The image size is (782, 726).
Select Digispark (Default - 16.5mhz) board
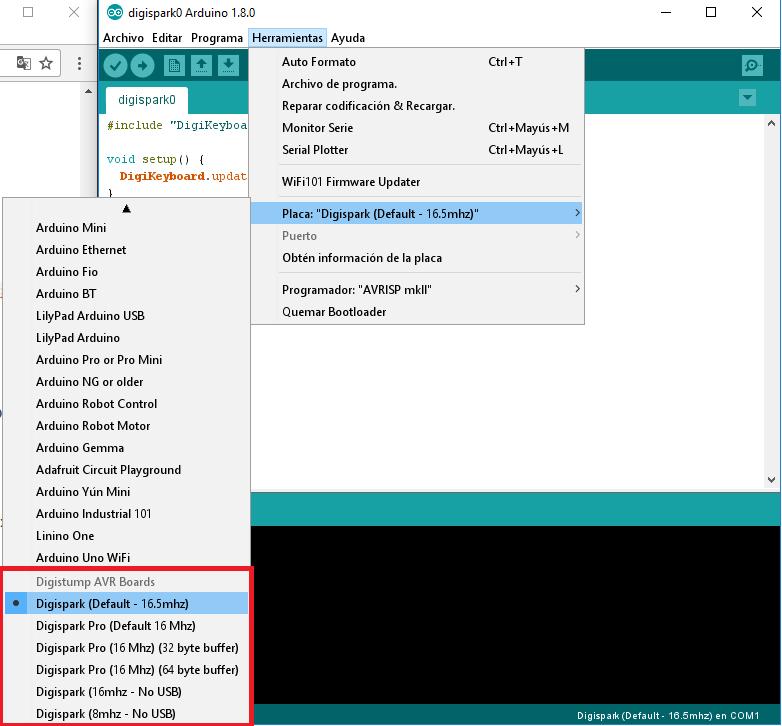point(112,604)
